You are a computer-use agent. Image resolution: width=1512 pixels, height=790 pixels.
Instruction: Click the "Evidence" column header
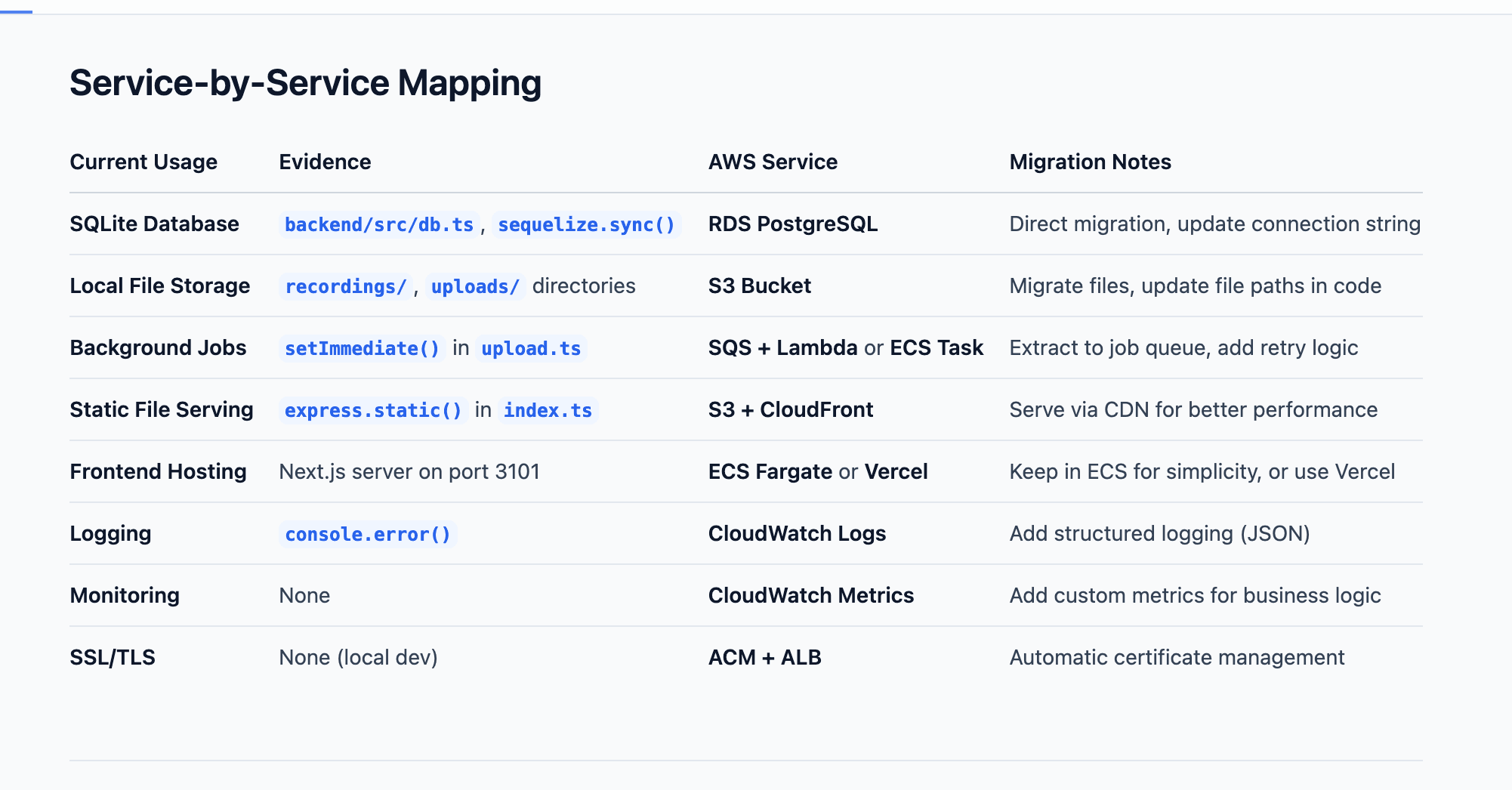pyautogui.click(x=325, y=162)
